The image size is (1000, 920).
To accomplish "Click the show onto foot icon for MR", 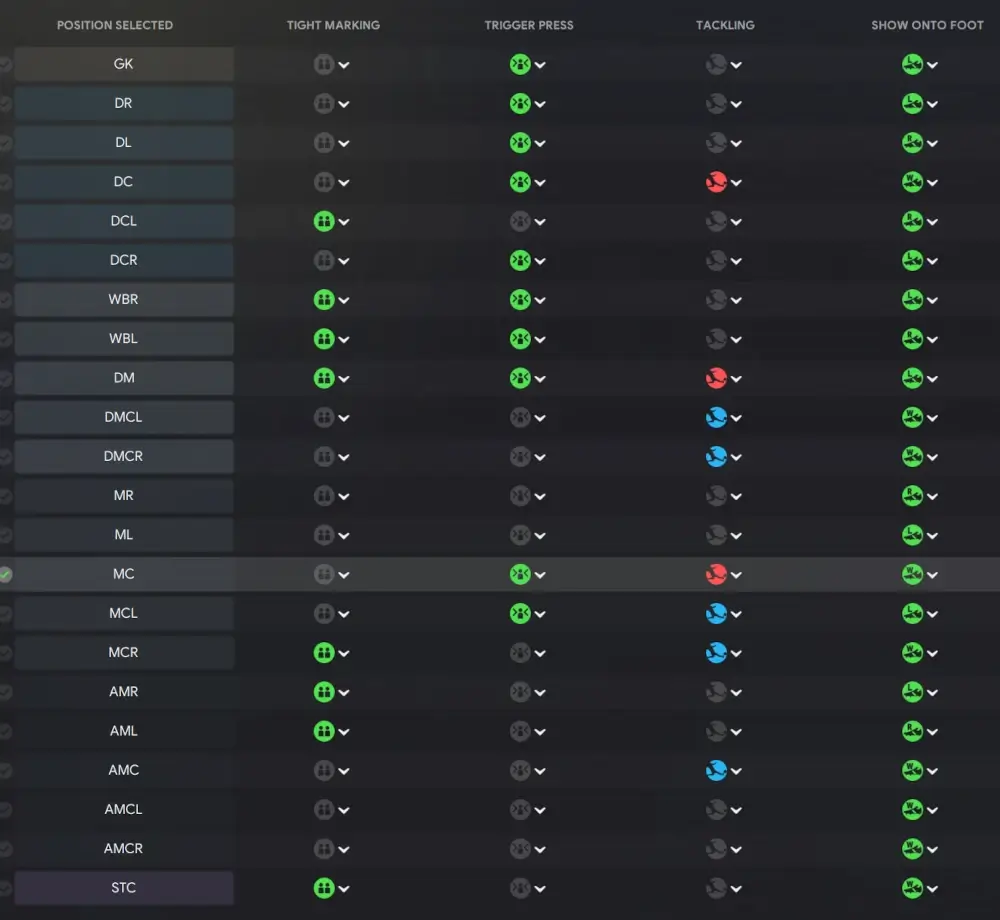I will [912, 495].
